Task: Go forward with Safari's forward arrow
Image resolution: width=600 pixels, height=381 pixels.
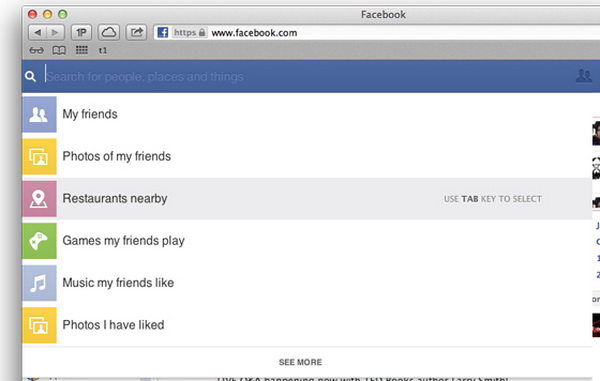Action: pos(55,33)
